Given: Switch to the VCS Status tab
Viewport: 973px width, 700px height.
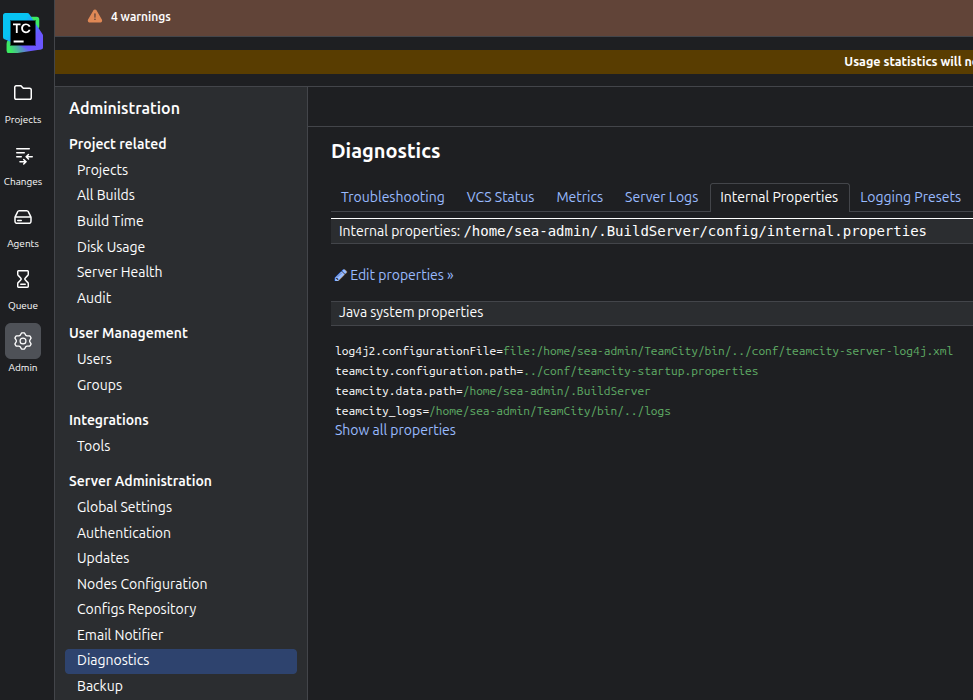Looking at the screenshot, I should click(500, 197).
